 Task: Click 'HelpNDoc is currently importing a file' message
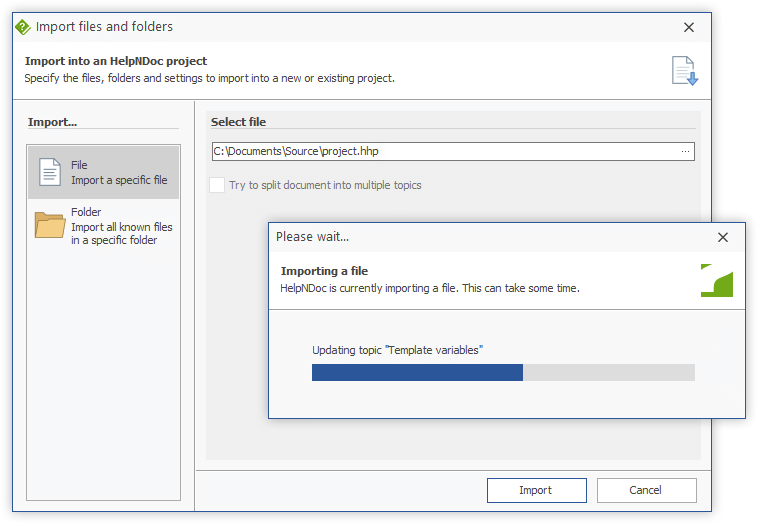[430, 288]
